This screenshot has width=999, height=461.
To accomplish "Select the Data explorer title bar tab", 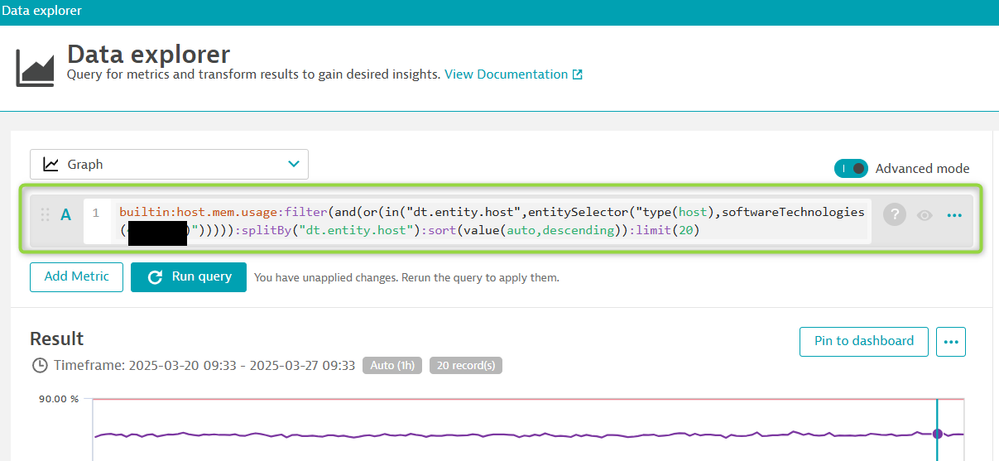I will (x=42, y=11).
